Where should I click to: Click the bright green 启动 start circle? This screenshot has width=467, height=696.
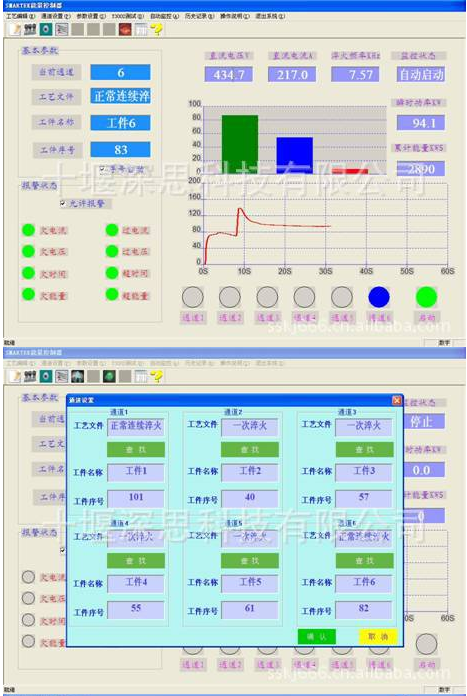tap(426, 297)
